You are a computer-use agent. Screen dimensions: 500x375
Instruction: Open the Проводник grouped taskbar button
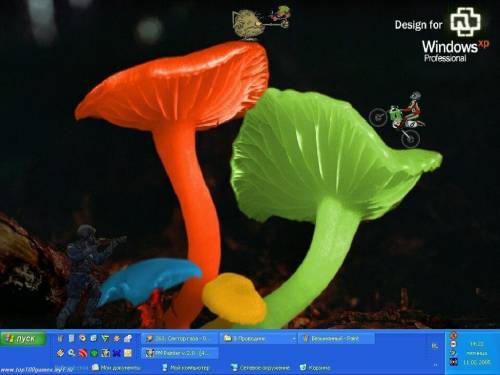(x=258, y=339)
